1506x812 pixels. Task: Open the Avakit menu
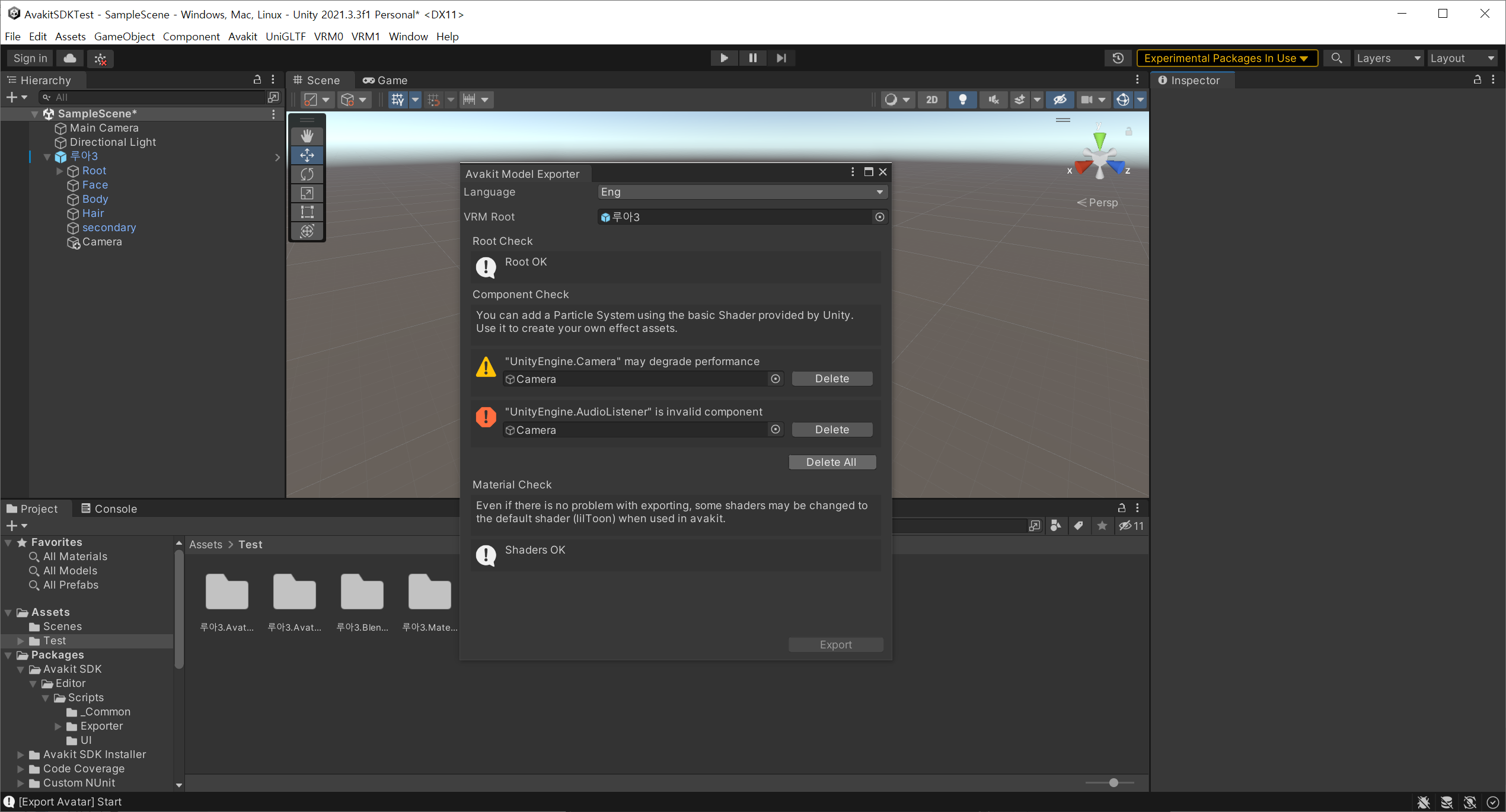[243, 36]
